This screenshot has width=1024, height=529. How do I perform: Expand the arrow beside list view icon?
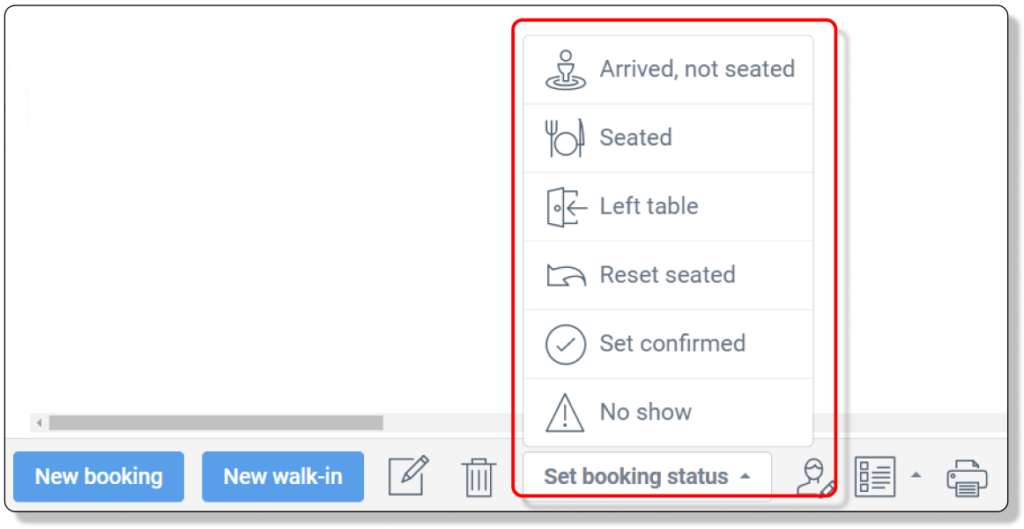tap(916, 475)
